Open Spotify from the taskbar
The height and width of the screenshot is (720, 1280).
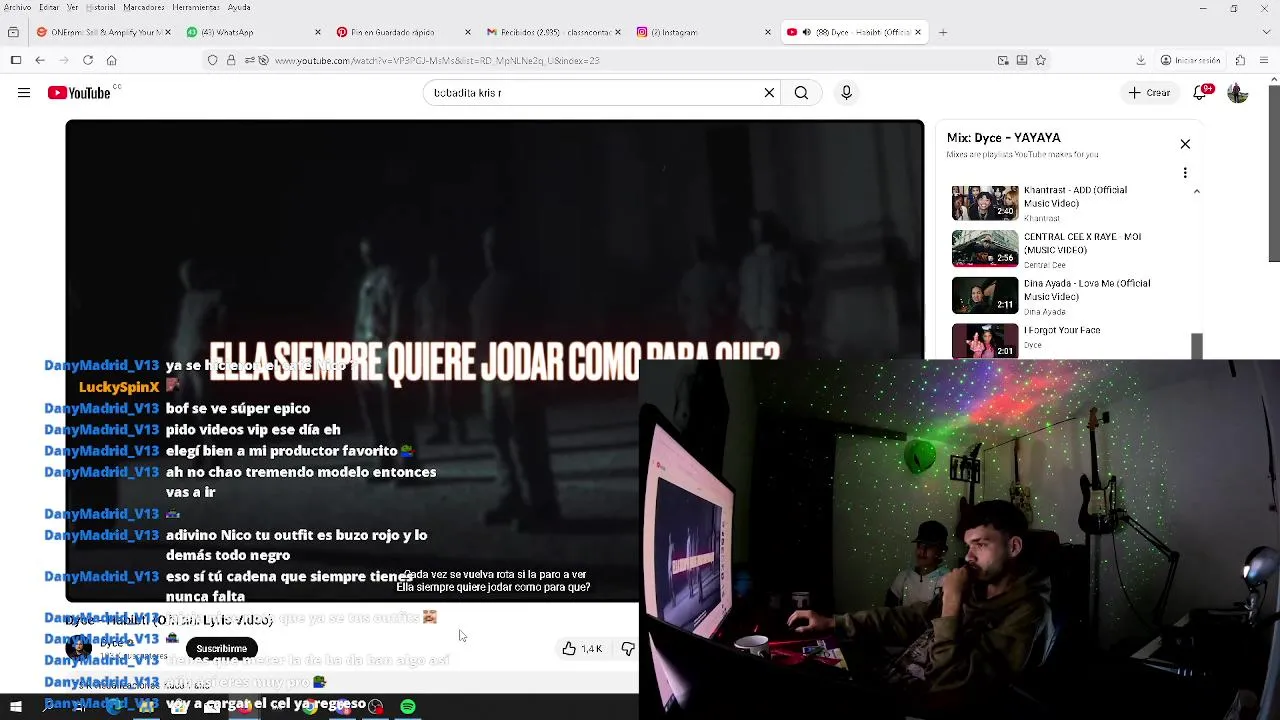[x=408, y=707]
